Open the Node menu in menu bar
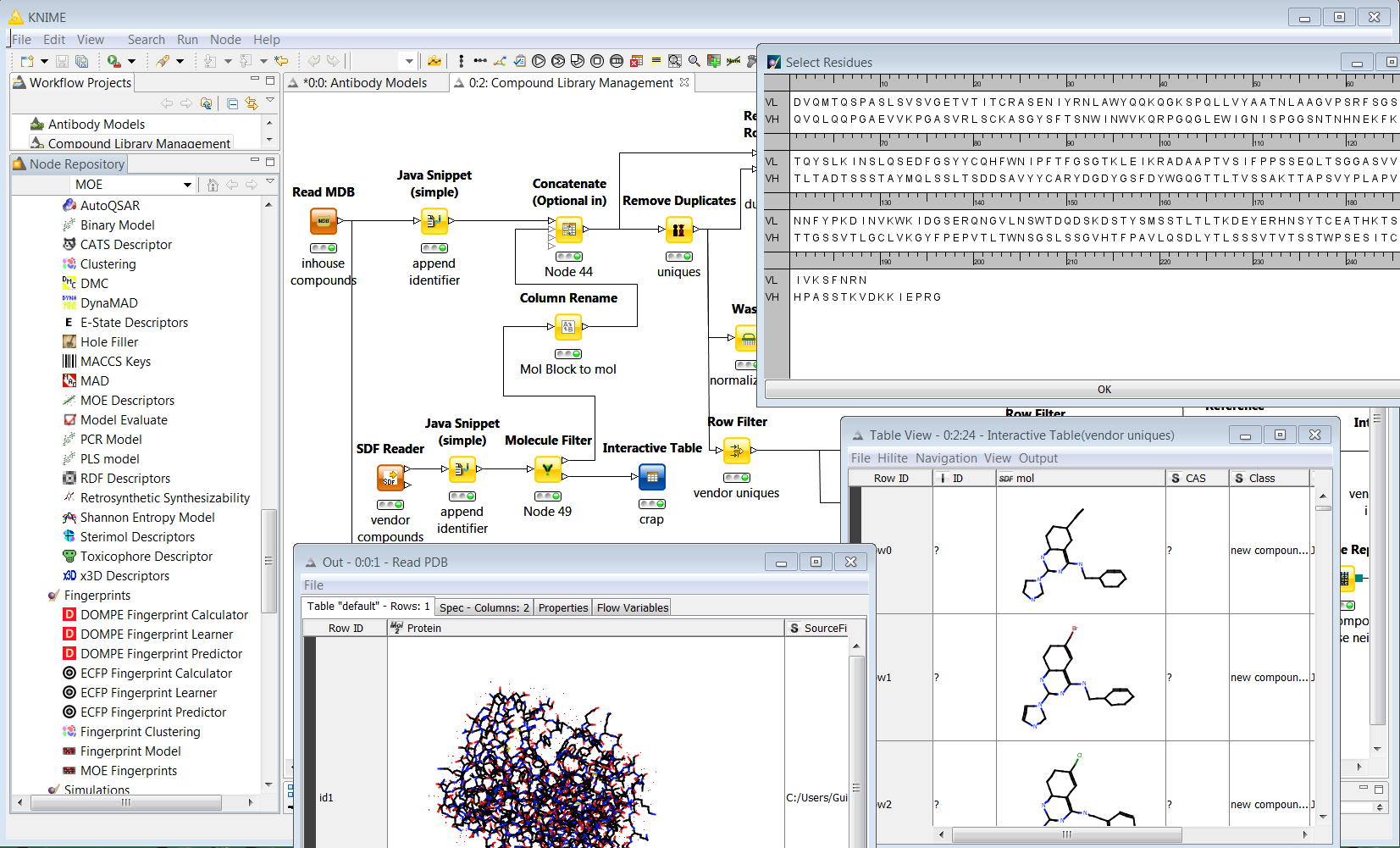The width and height of the screenshot is (1400, 848). 225,40
